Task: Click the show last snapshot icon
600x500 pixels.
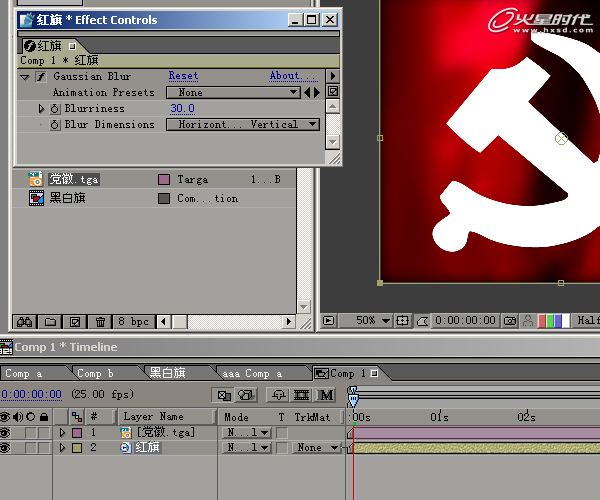Action: tap(528, 321)
